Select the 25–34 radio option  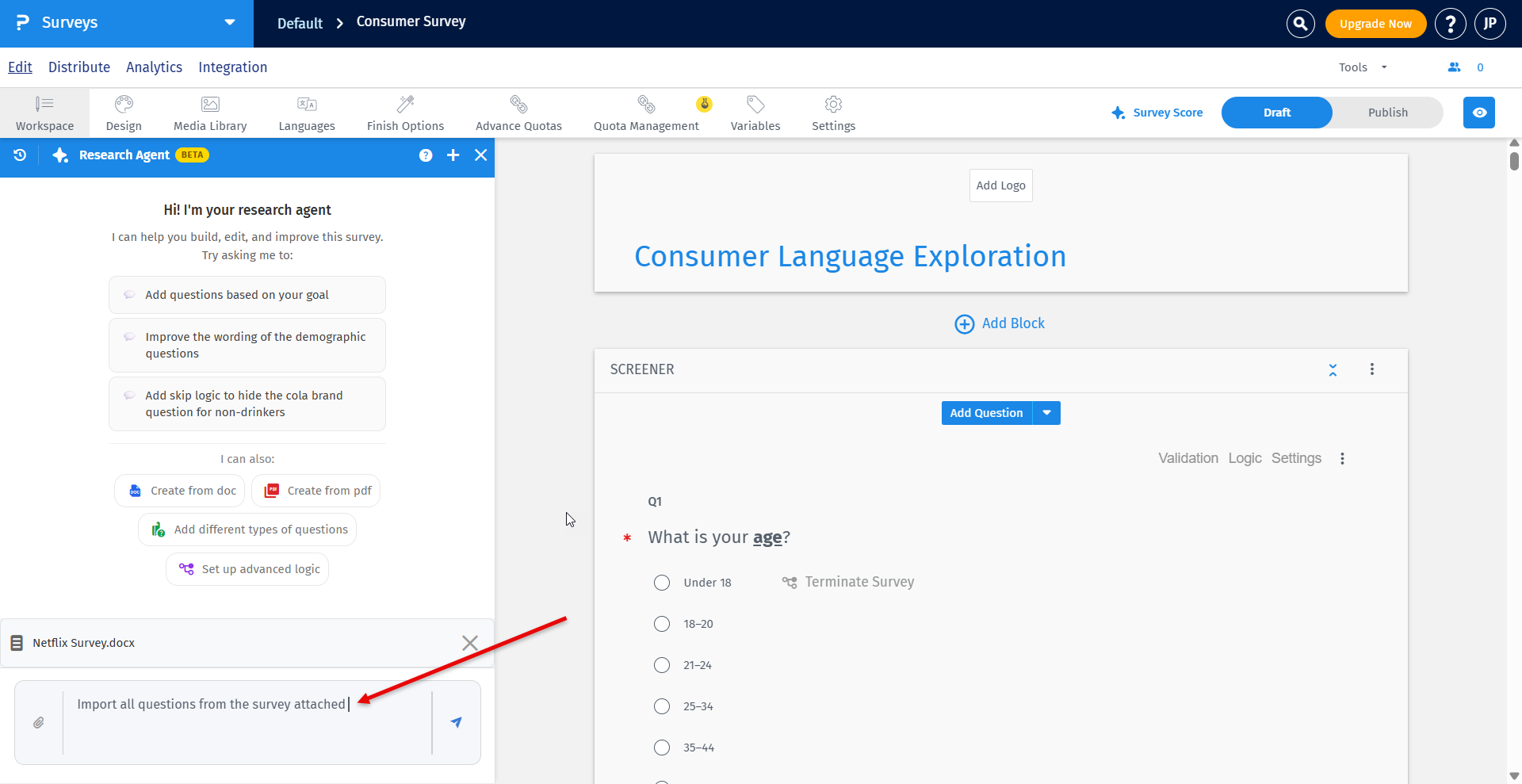tap(662, 706)
